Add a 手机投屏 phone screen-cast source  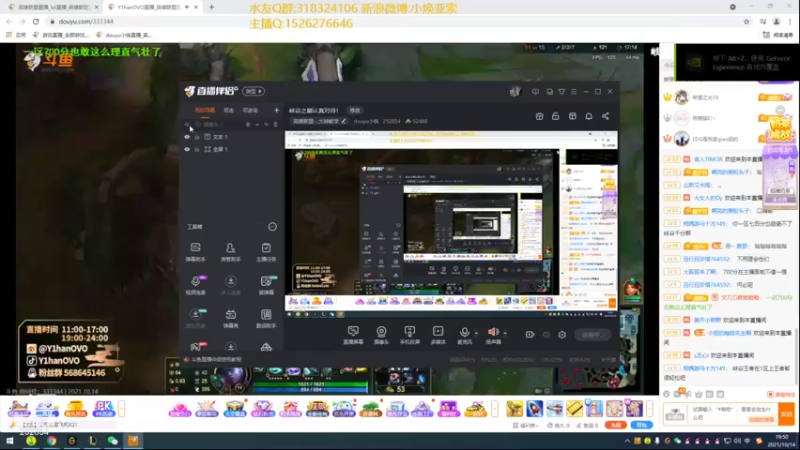[410, 335]
